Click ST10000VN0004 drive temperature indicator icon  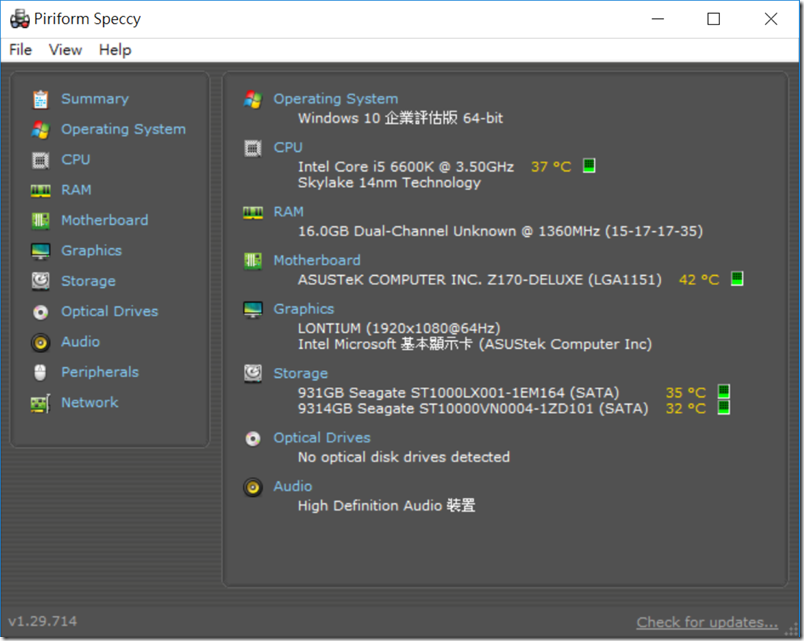pyautogui.click(x=723, y=408)
